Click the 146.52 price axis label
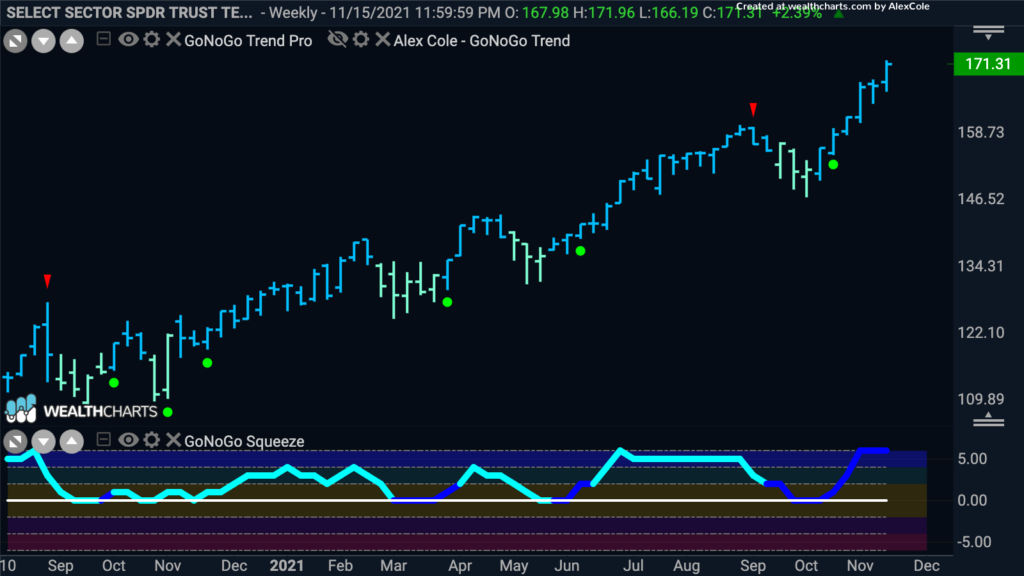The image size is (1024, 576). tap(981, 199)
